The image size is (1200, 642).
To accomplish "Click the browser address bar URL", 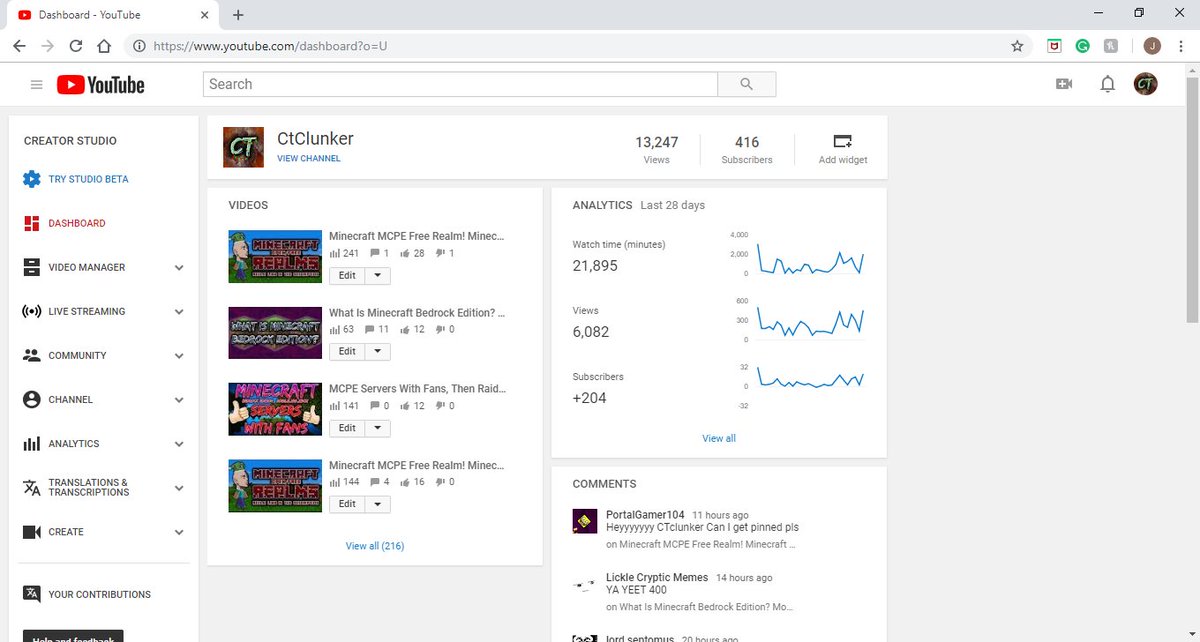I will tap(270, 46).
